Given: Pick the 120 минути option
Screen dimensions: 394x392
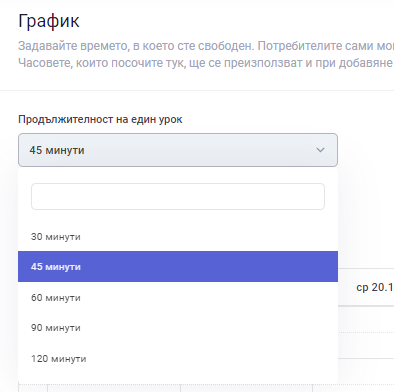Looking at the screenshot, I should 178,358.
